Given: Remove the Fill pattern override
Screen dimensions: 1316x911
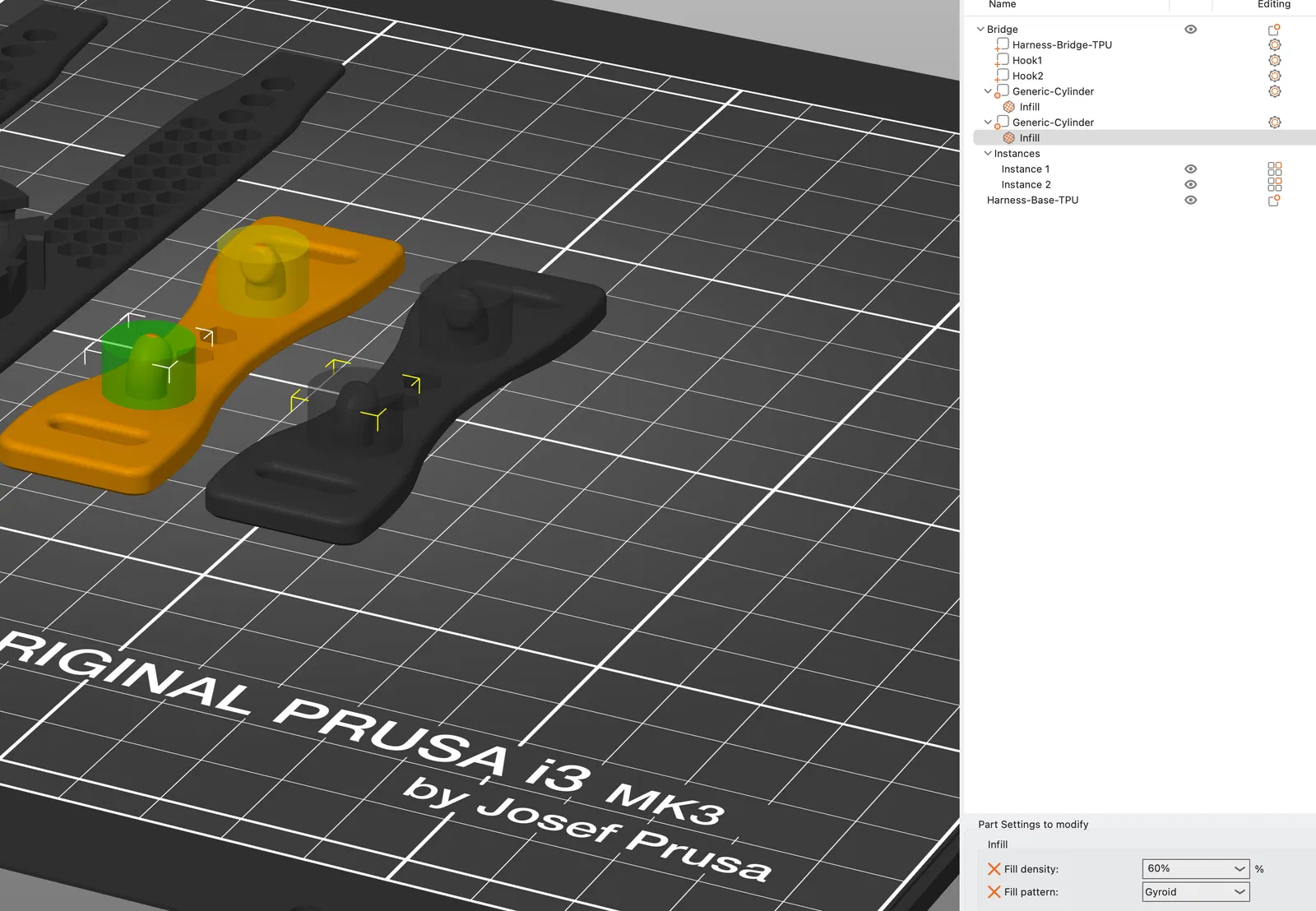Looking at the screenshot, I should 994,891.
